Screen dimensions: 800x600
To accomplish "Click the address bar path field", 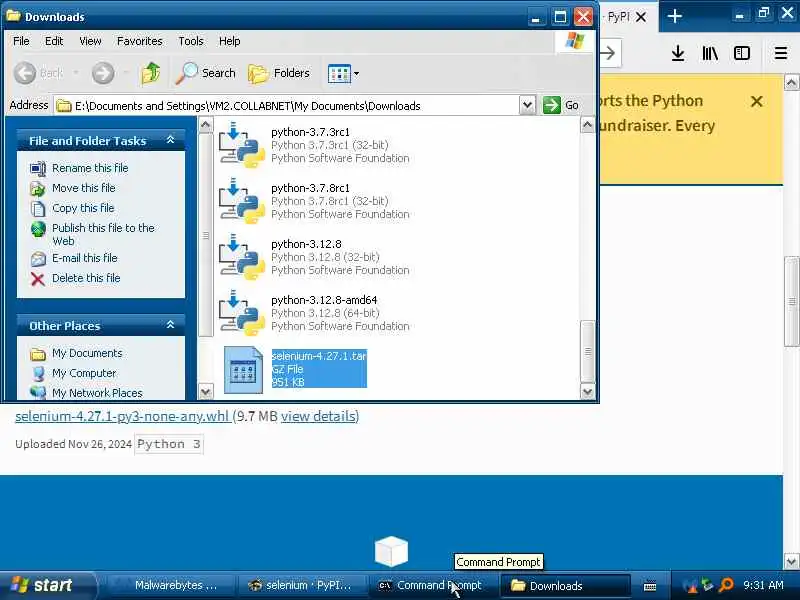I will 287,106.
